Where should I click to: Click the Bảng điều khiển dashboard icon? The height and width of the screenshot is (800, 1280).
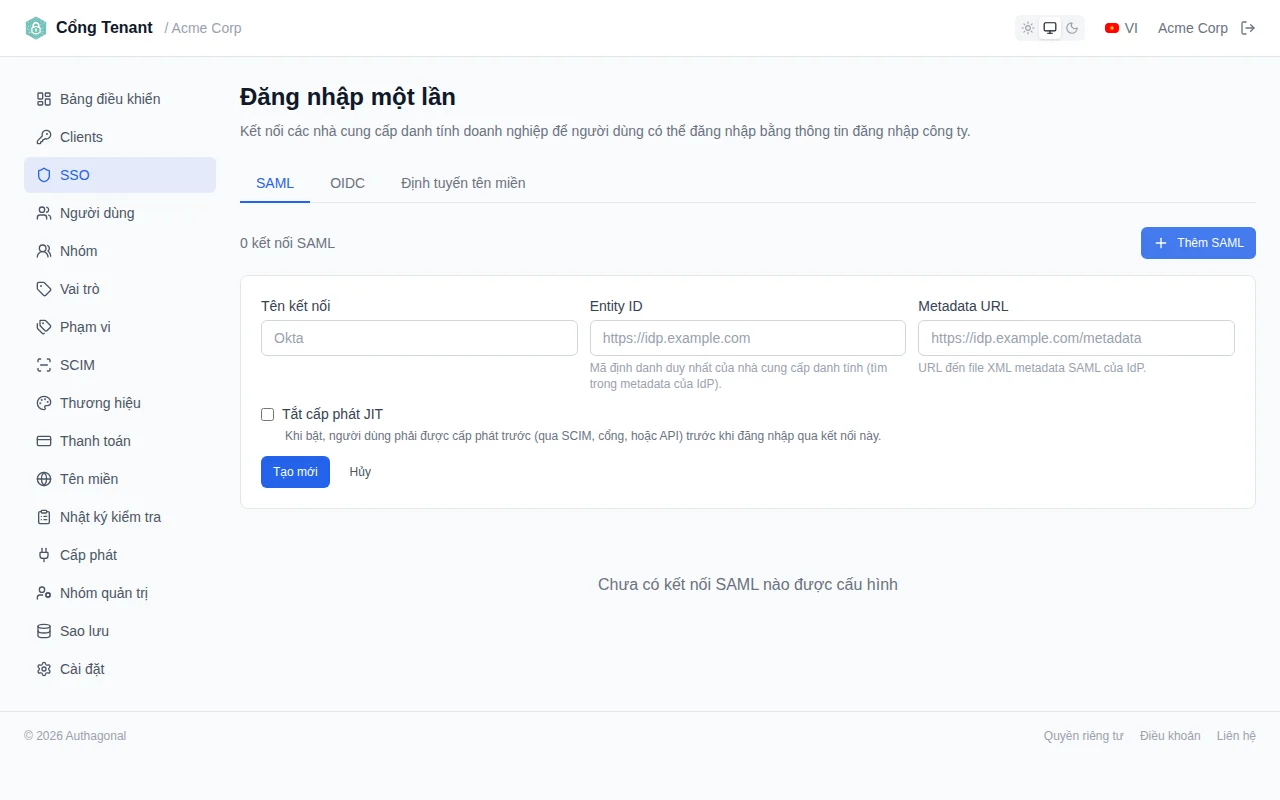click(44, 99)
